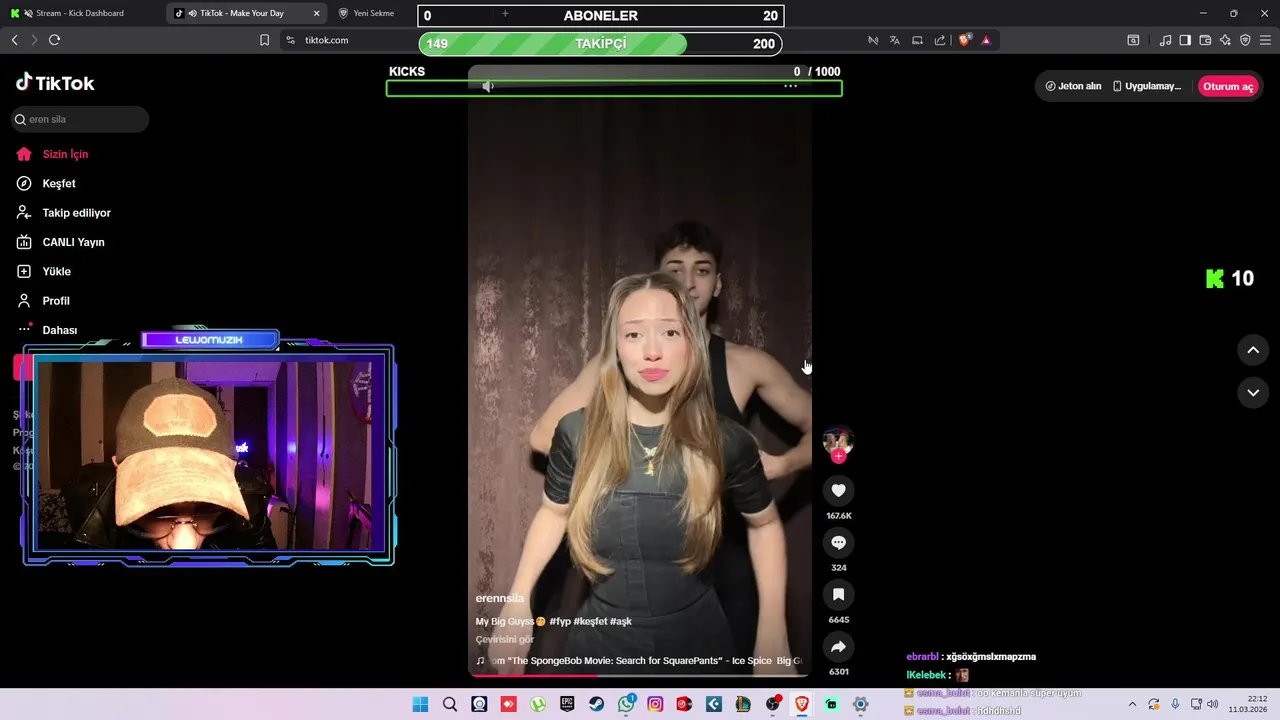
Task: Click the bookmark page icon in address bar
Action: click(264, 40)
